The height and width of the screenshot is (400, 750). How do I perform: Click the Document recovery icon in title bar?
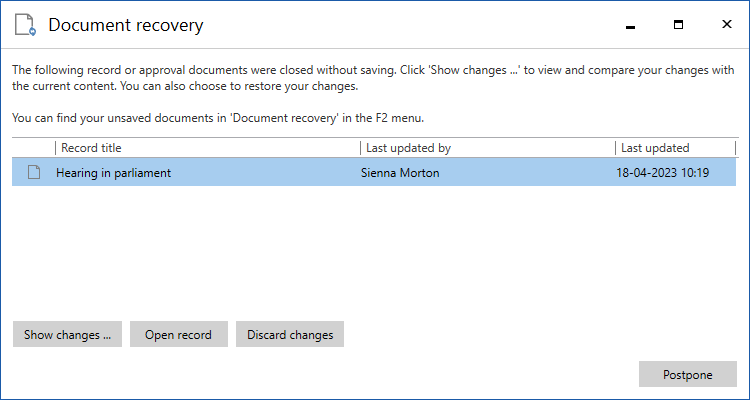point(25,25)
